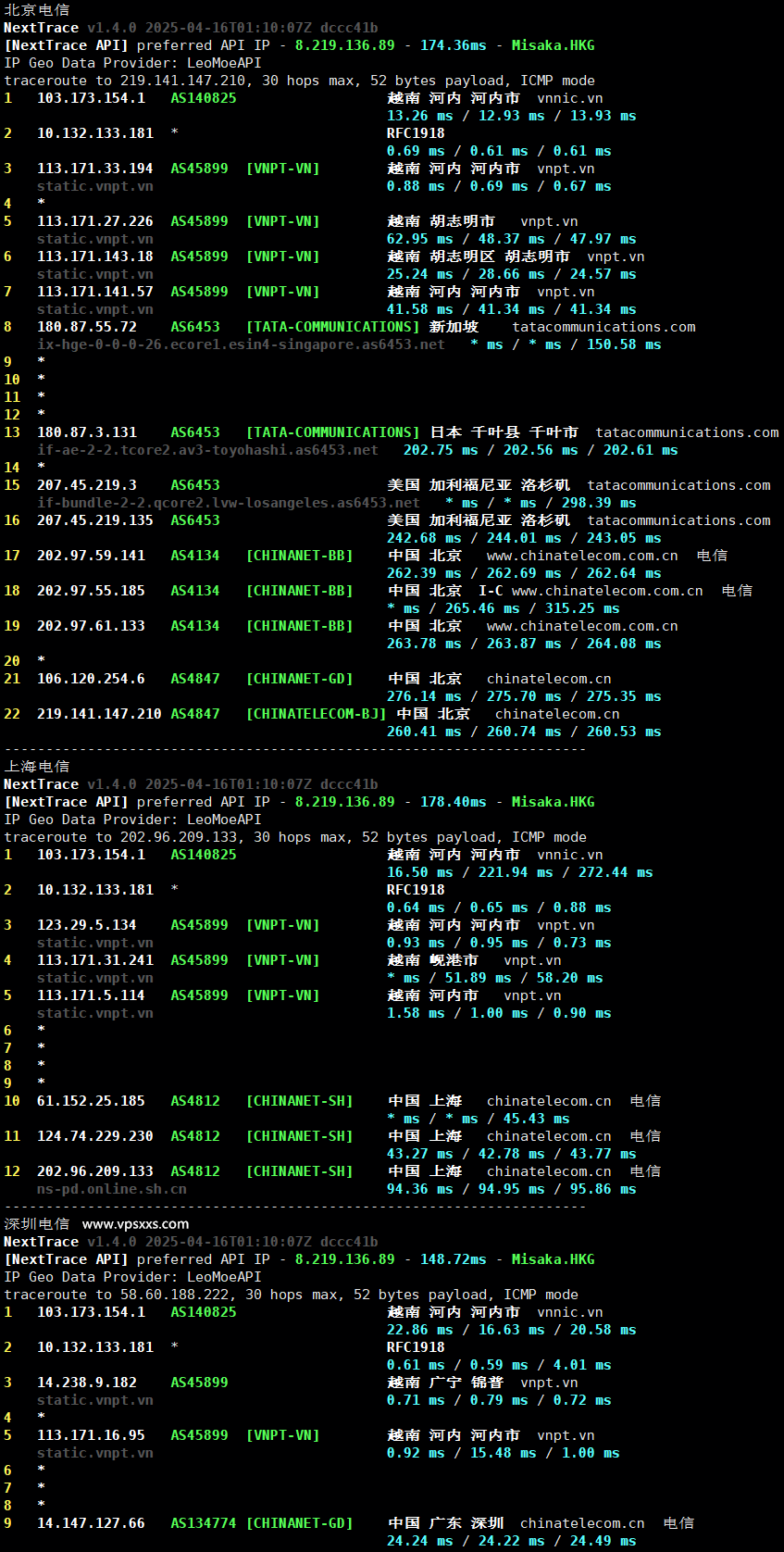Screen dimensions: 784x1552
Task: Select hostname if-bundle-2-2.qcore2.lvw-losangeles.as6453.net
Action: 229,503
